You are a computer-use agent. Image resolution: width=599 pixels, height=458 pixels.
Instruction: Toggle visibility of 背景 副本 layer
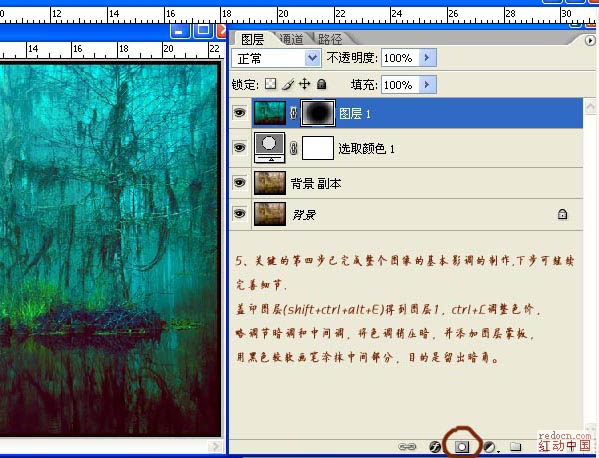point(240,183)
